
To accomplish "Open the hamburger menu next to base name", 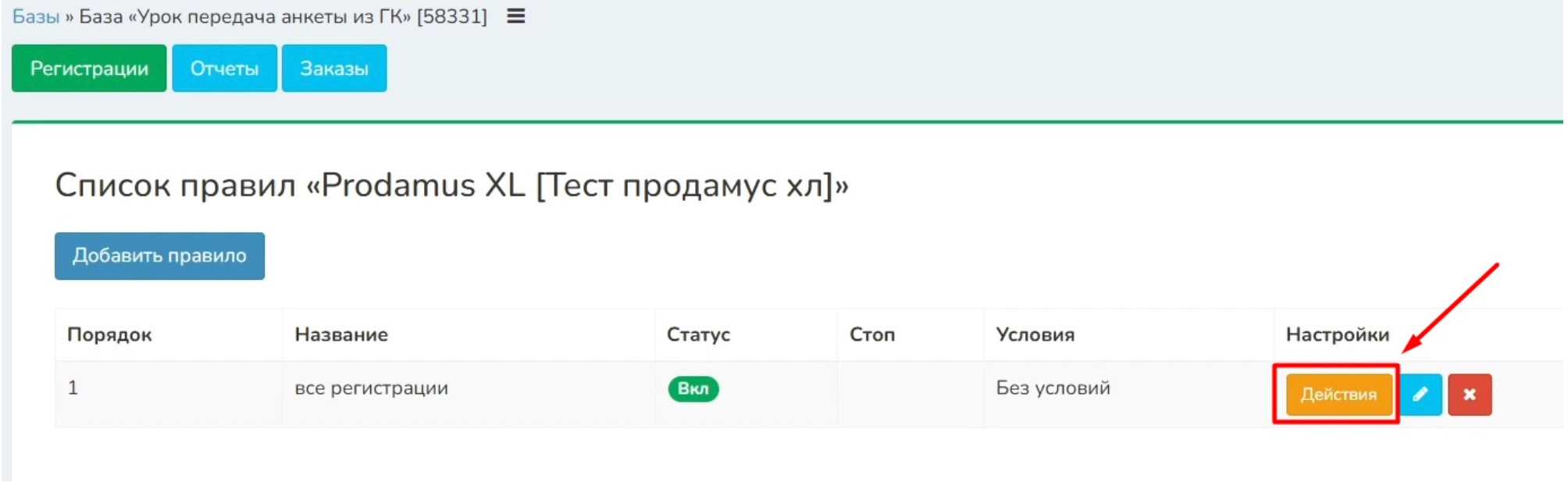I will point(515,16).
